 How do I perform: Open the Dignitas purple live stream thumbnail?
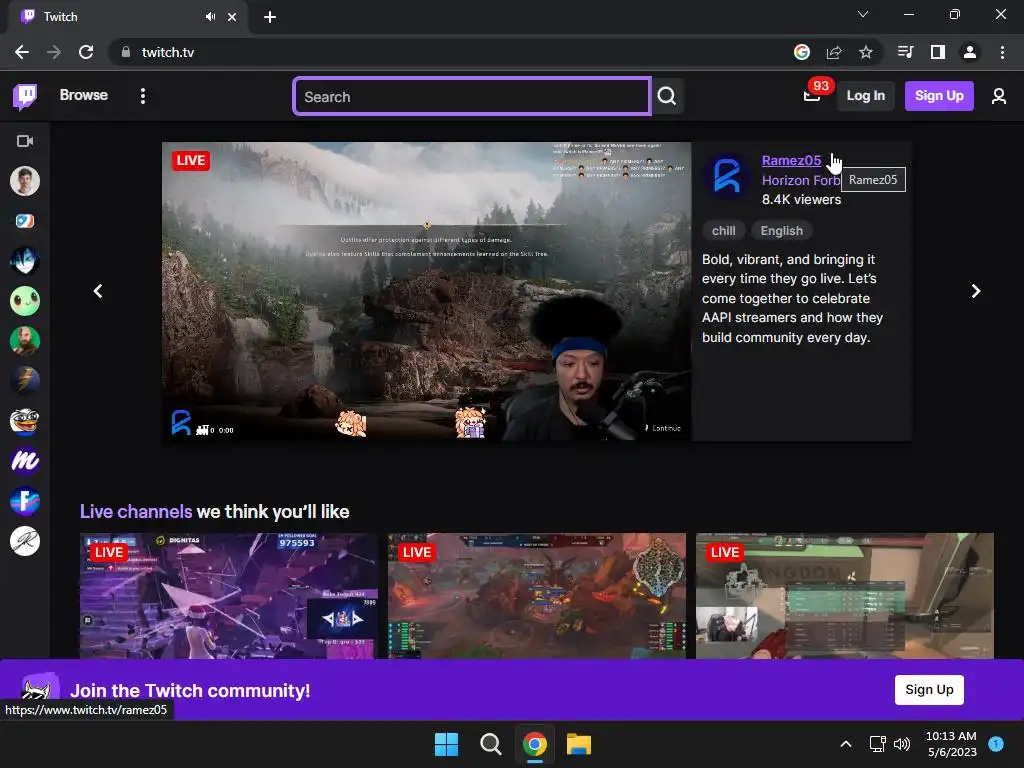click(229, 596)
